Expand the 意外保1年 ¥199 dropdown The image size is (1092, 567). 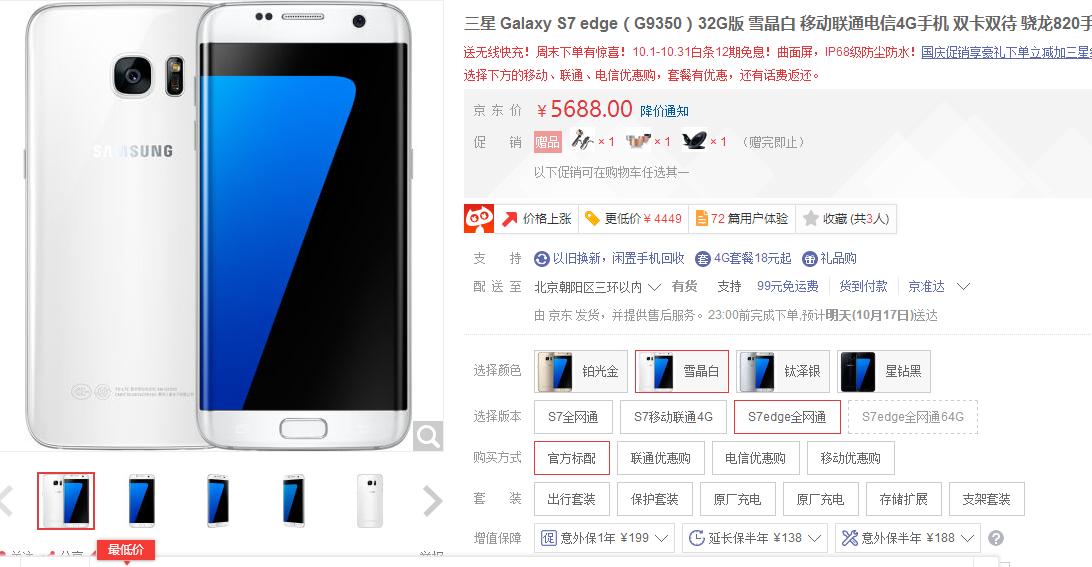(604, 538)
